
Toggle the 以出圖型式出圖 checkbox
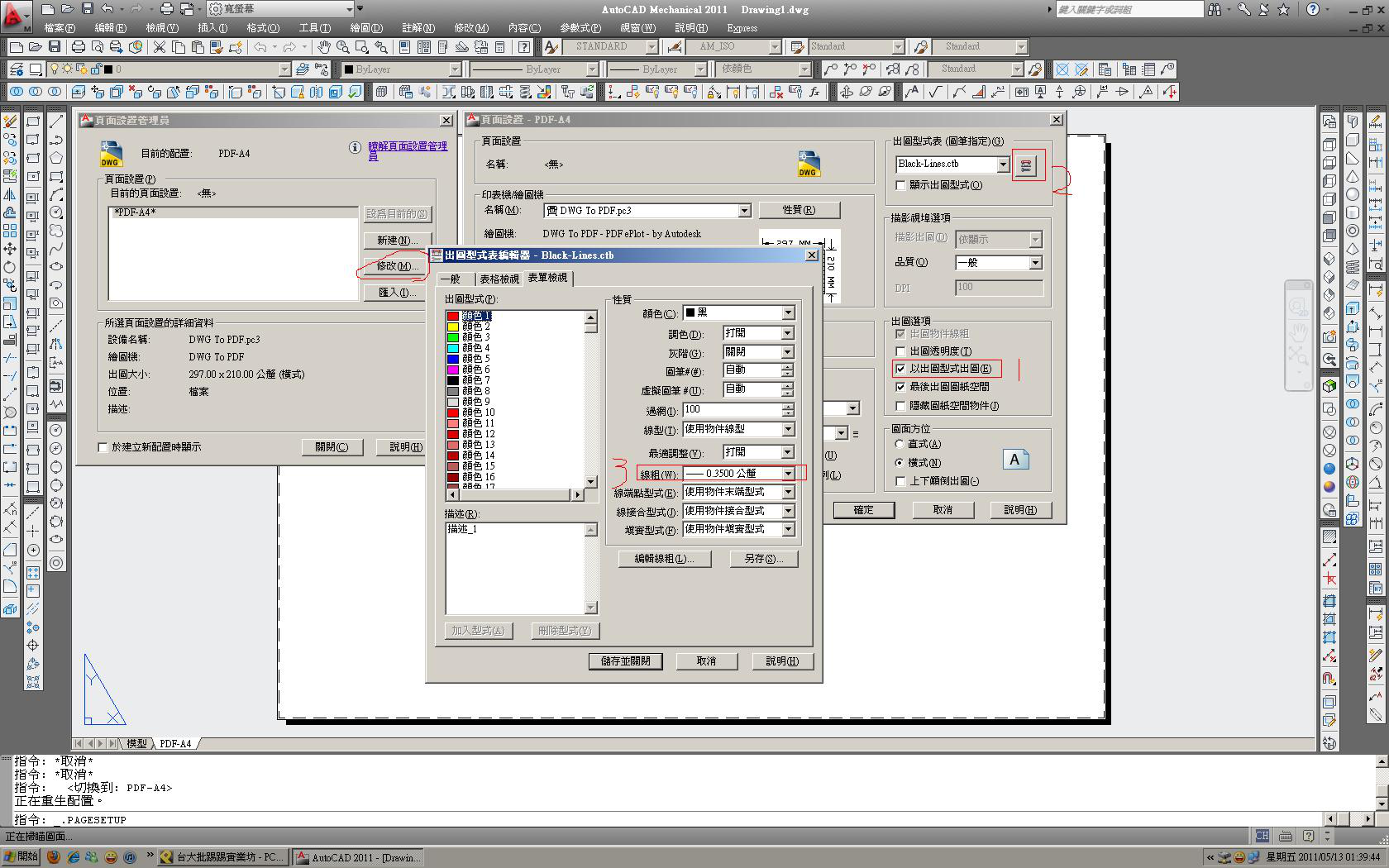point(900,369)
